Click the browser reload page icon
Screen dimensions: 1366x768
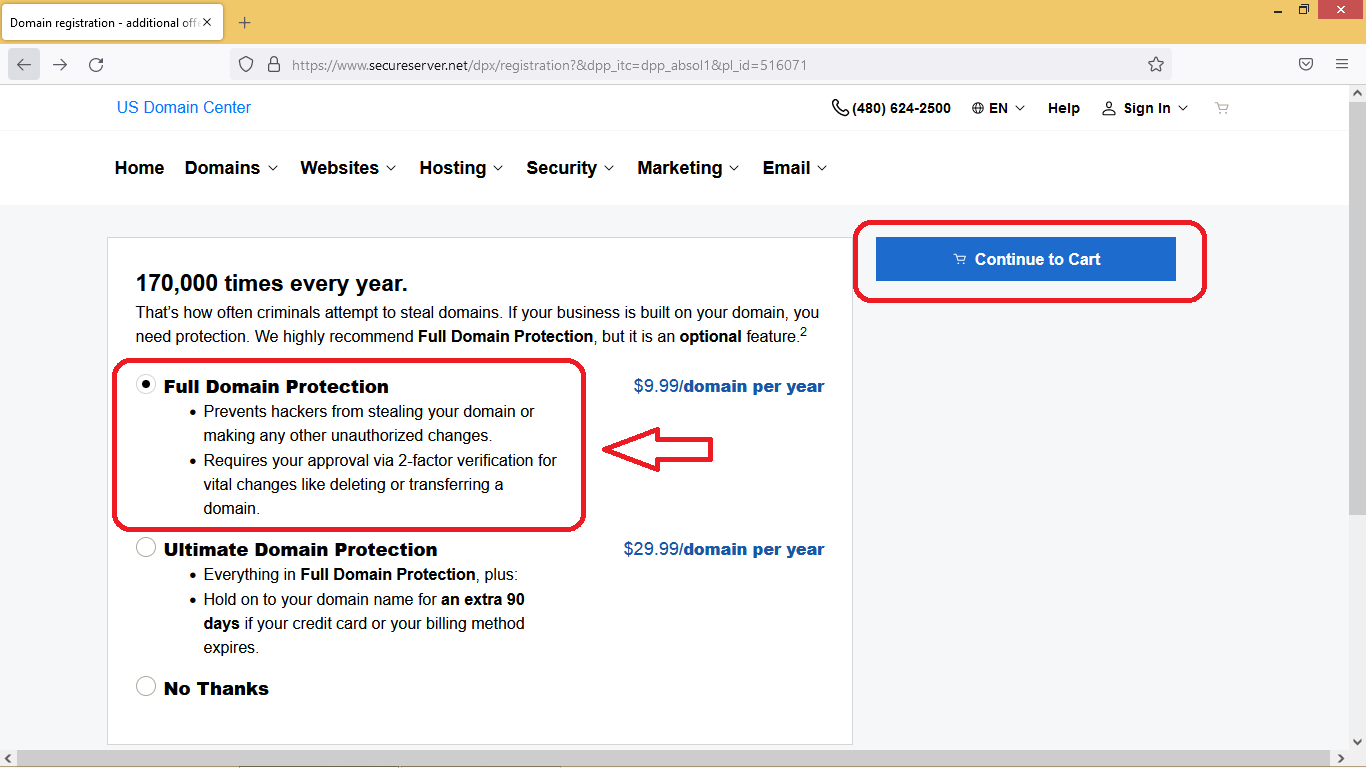coord(96,65)
